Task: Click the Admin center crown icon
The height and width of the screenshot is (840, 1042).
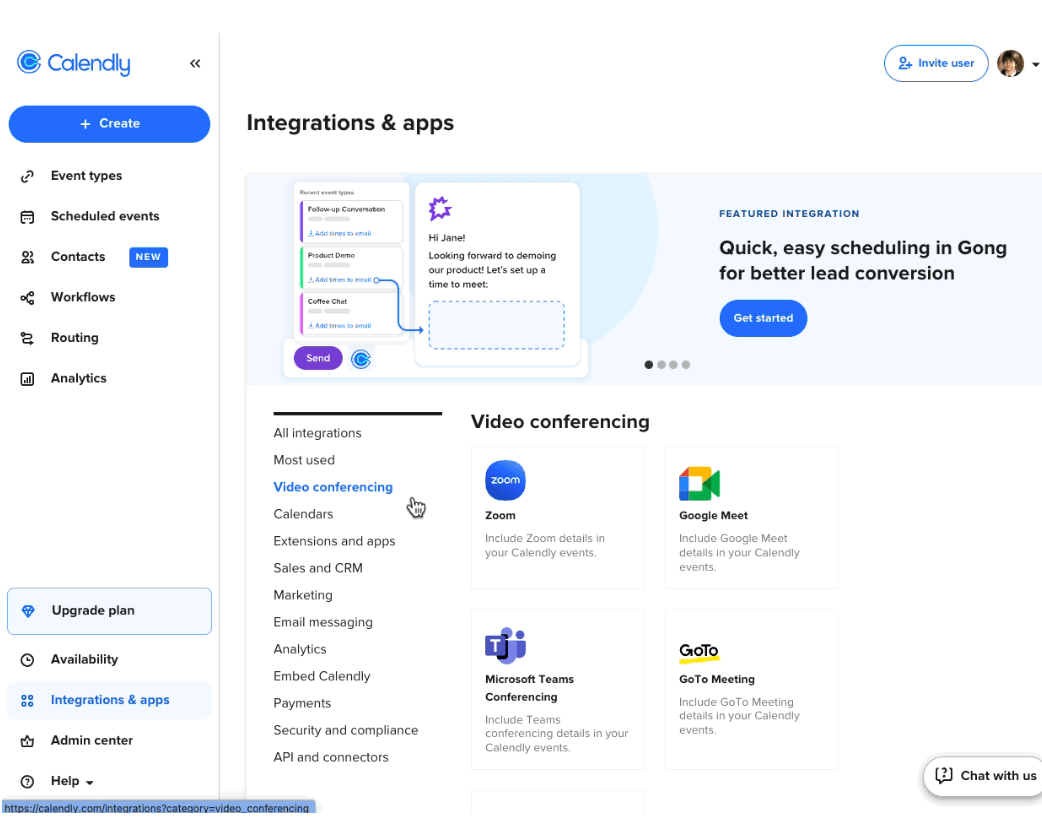Action: pyautogui.click(x=27, y=741)
